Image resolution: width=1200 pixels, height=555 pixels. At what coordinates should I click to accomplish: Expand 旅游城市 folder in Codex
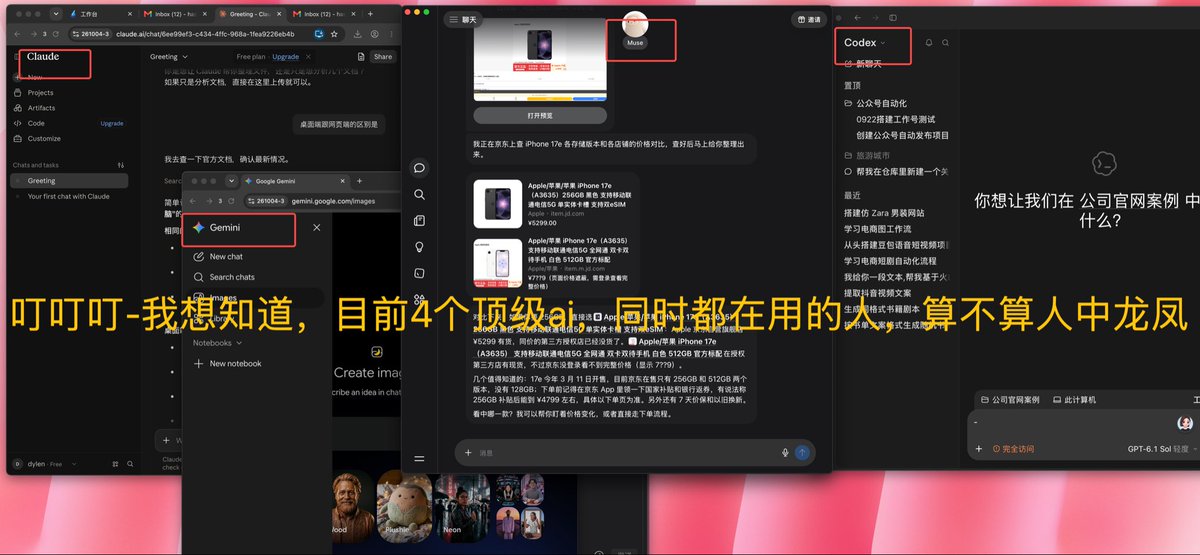coord(865,156)
